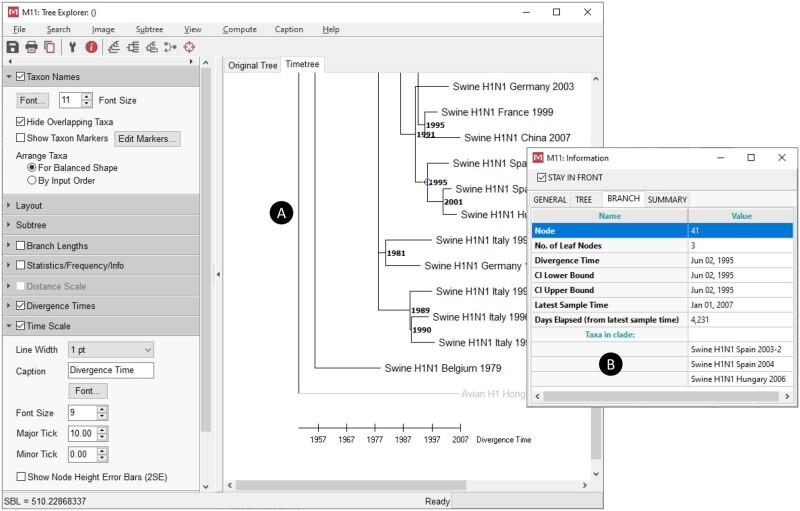The height and width of the screenshot is (511, 800).
Task: Expand the Subtree panel section
Action: click(32, 225)
